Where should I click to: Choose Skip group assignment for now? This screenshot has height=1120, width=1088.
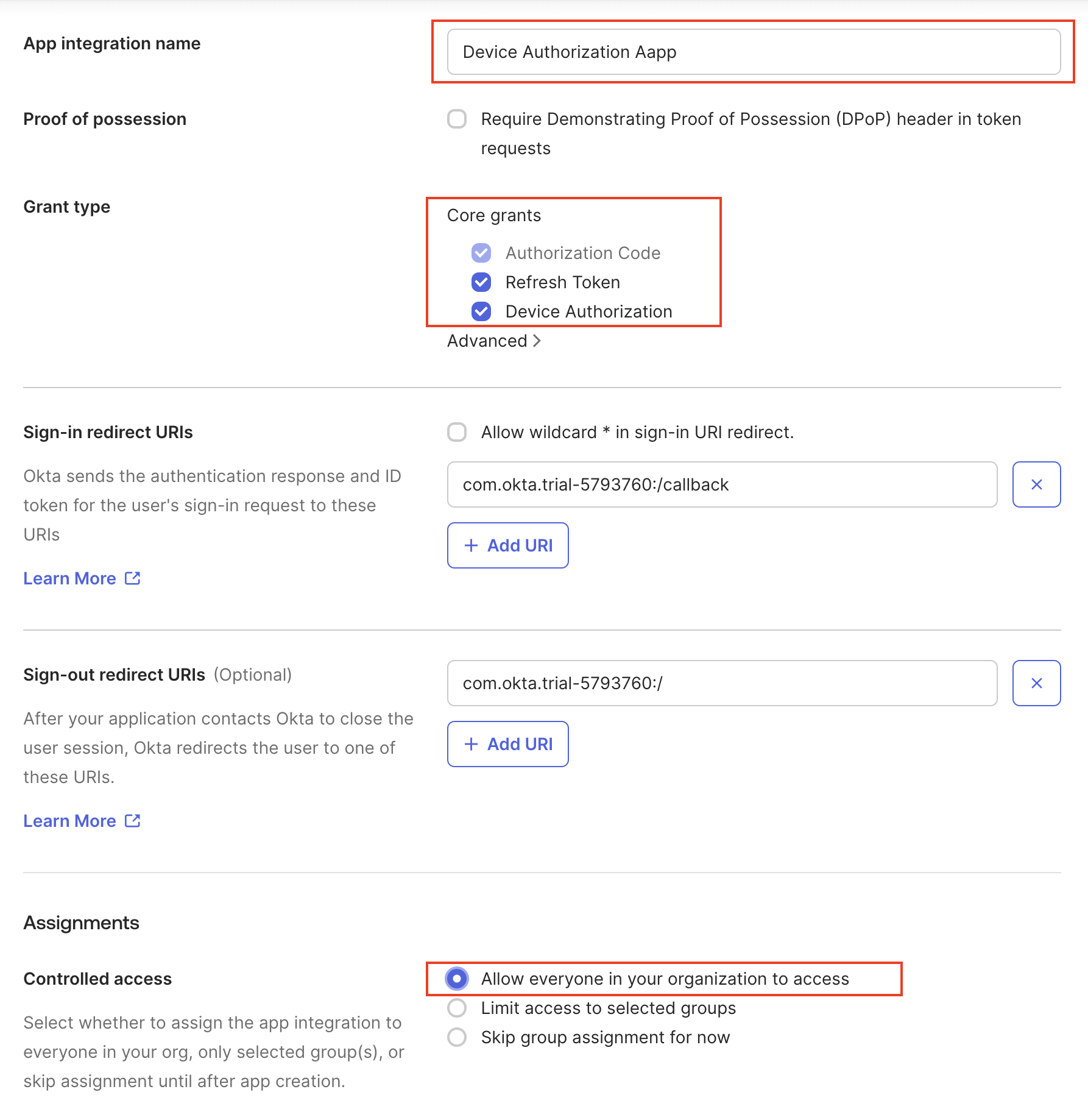pos(456,1037)
